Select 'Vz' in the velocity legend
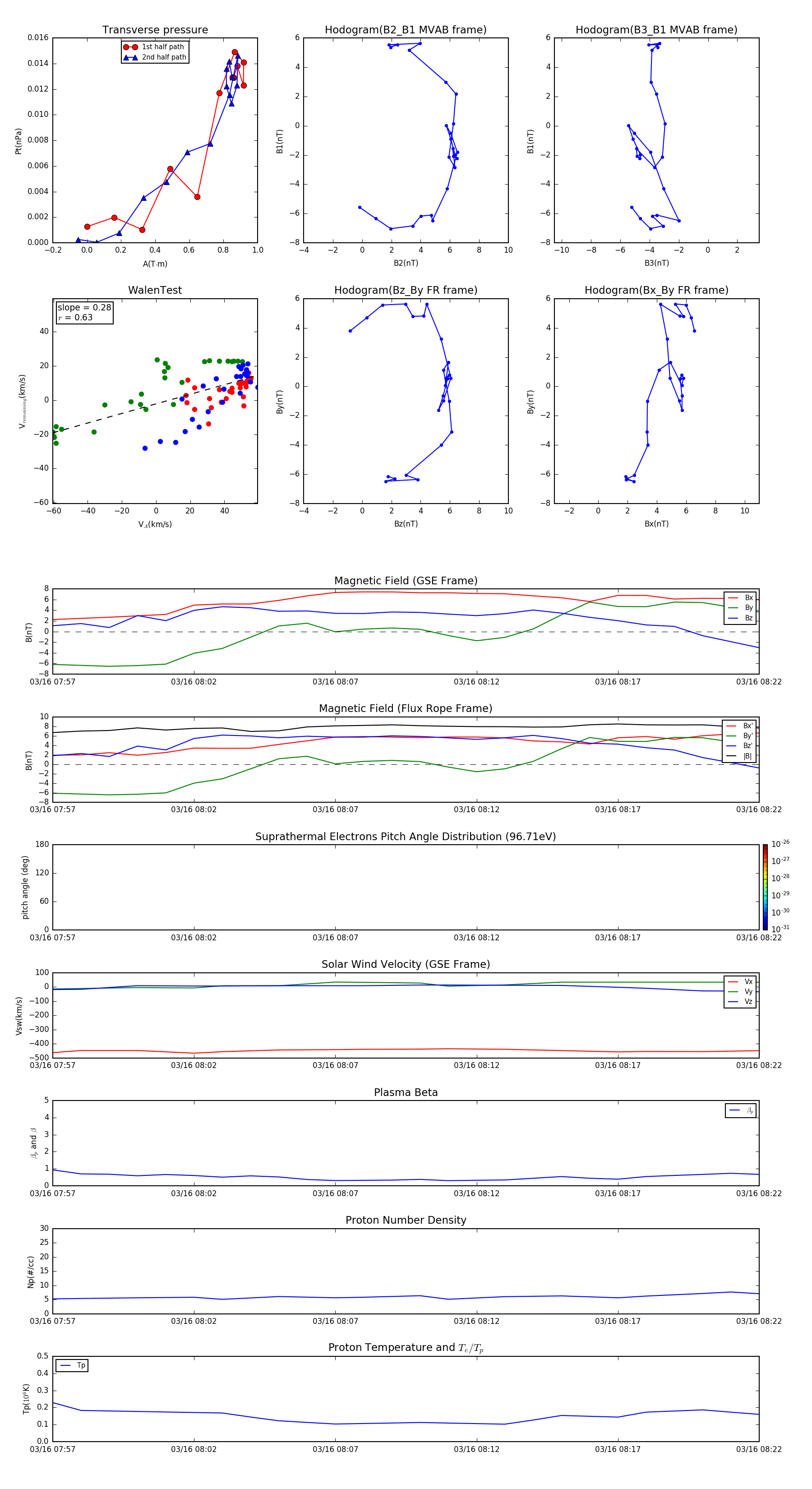This screenshot has height=1489, width=812. (741, 1002)
